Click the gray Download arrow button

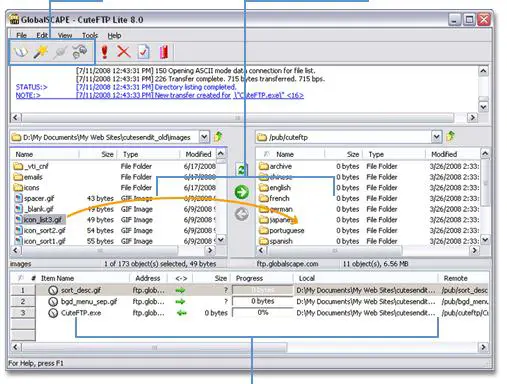[241, 214]
